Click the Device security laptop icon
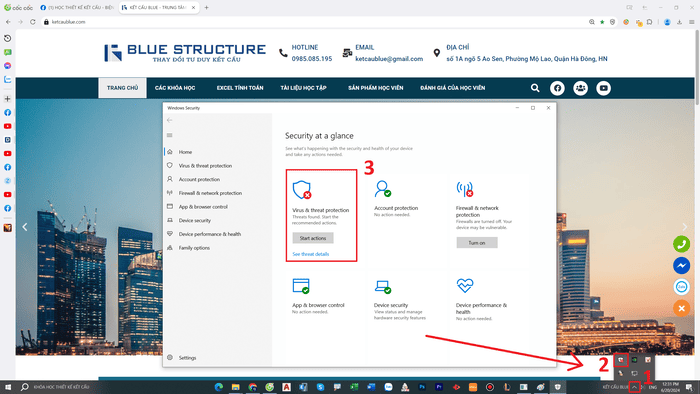This screenshot has height=394, width=700. tap(383, 286)
